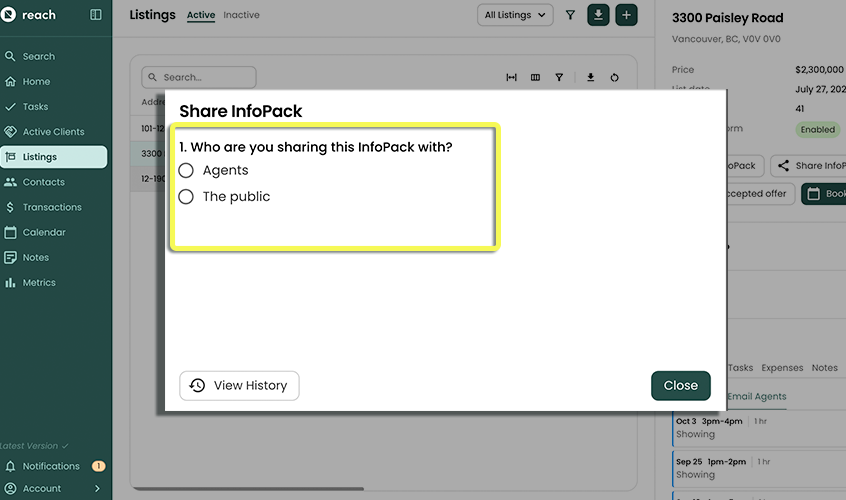Viewport: 846px width, 500px height.
Task: Expand the All Listings dropdown
Action: click(x=515, y=15)
